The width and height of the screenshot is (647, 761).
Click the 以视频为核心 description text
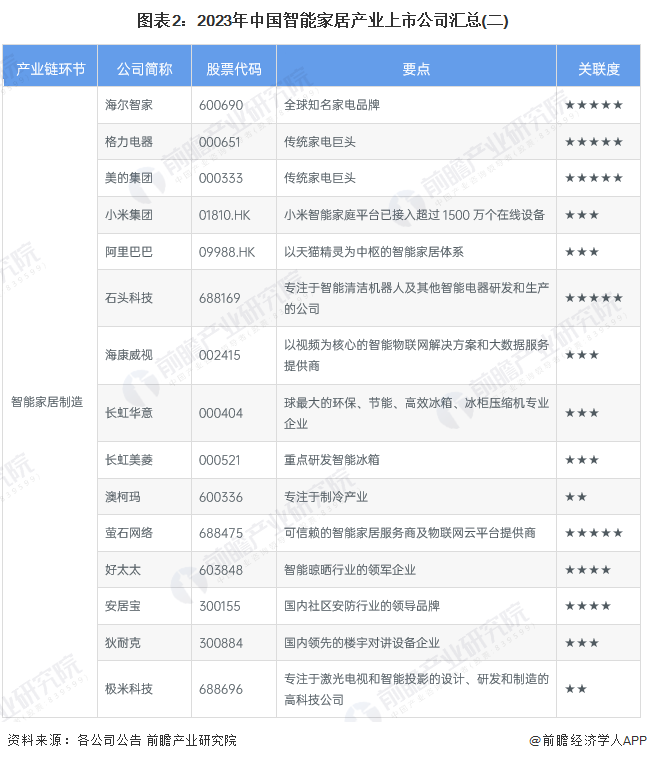coord(416,355)
